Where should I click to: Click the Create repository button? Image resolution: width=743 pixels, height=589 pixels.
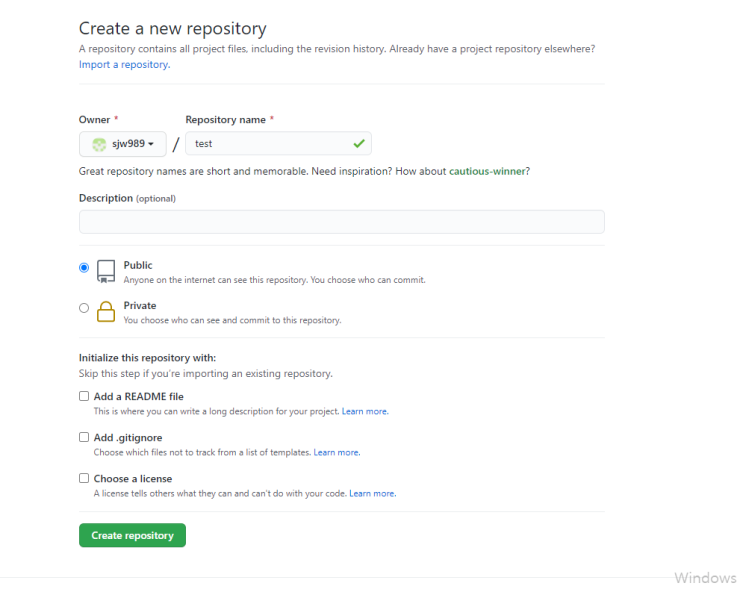coord(132,535)
